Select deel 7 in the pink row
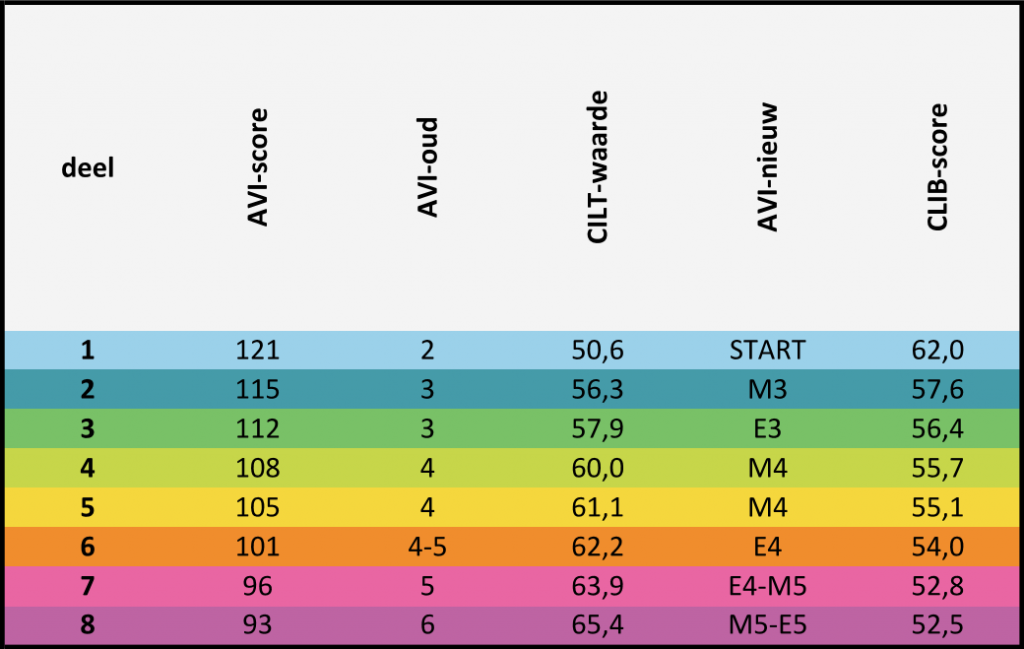The image size is (1024, 649). tap(88, 585)
